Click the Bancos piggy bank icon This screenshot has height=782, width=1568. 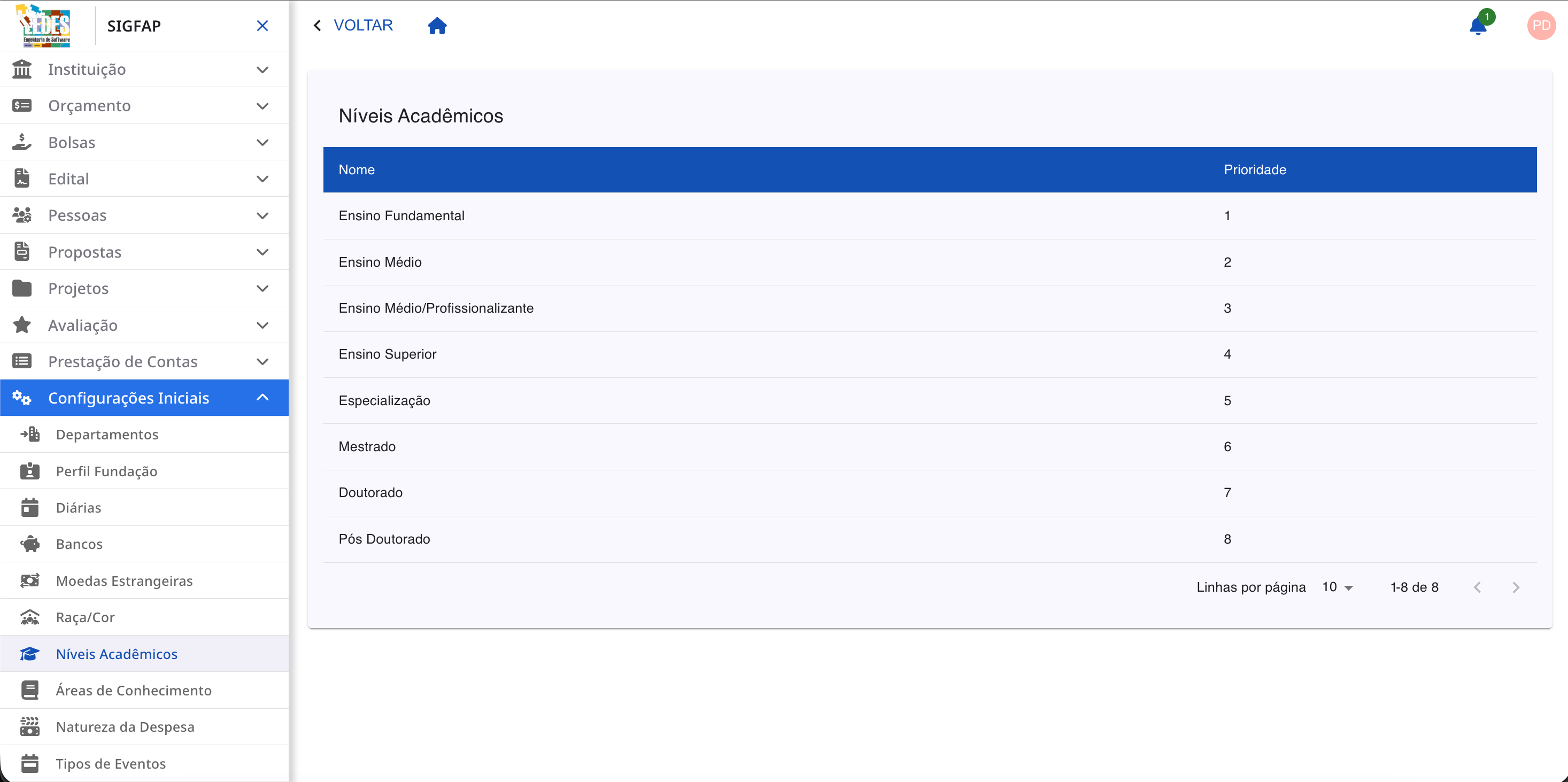[x=29, y=544]
